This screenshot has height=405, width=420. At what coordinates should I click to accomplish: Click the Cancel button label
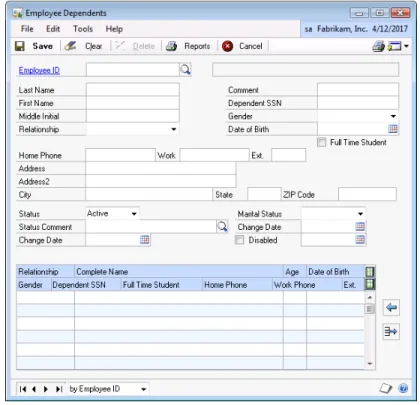click(251, 46)
